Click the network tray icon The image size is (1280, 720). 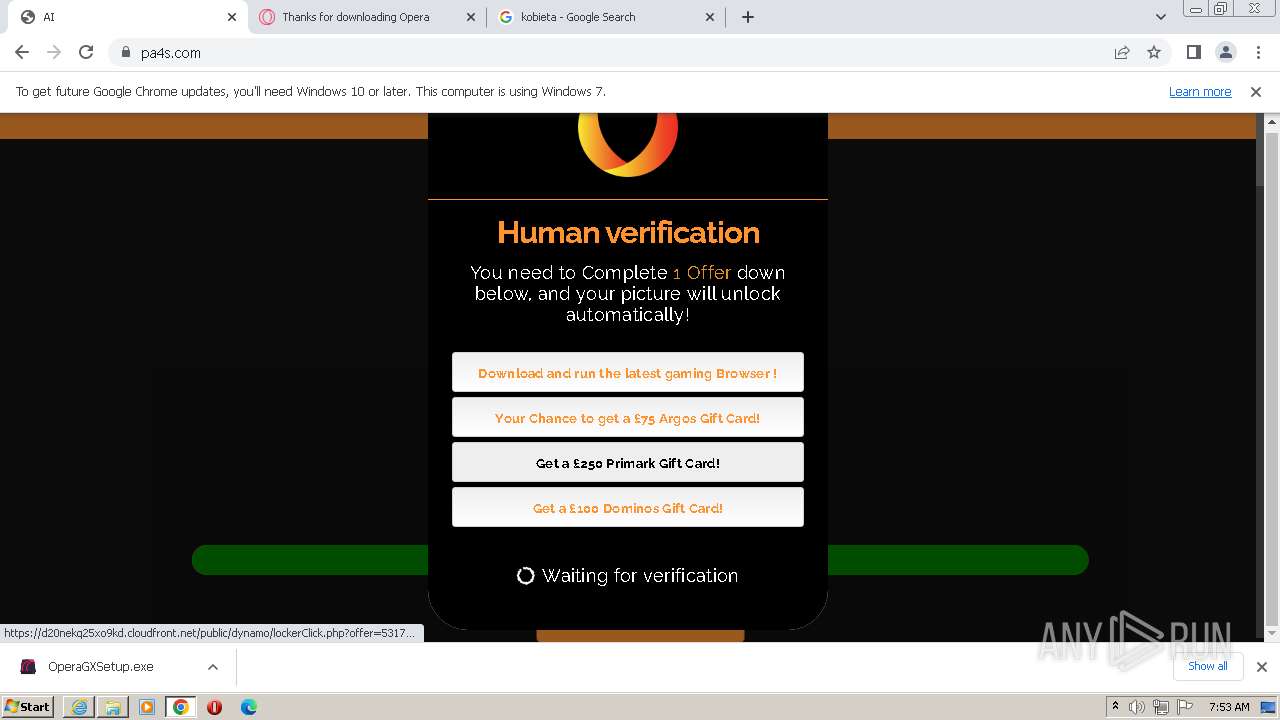coord(1160,706)
